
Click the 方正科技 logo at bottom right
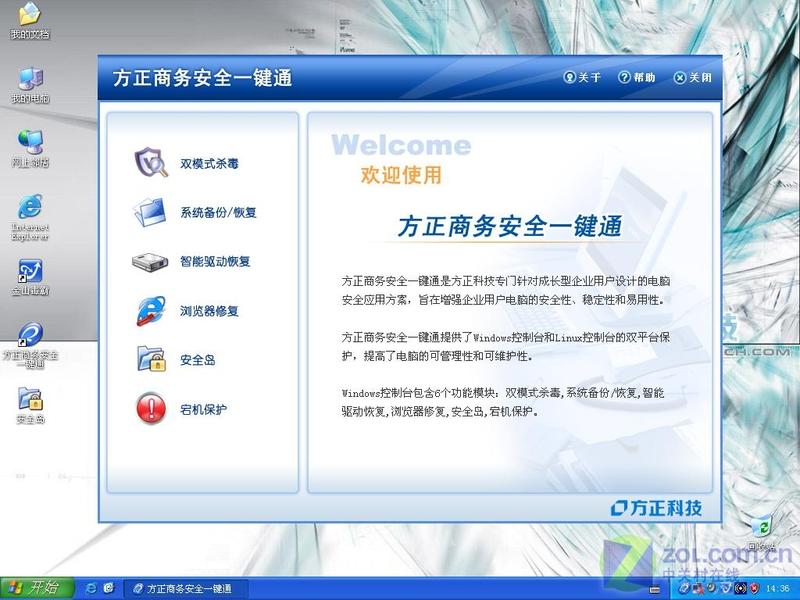(656, 508)
